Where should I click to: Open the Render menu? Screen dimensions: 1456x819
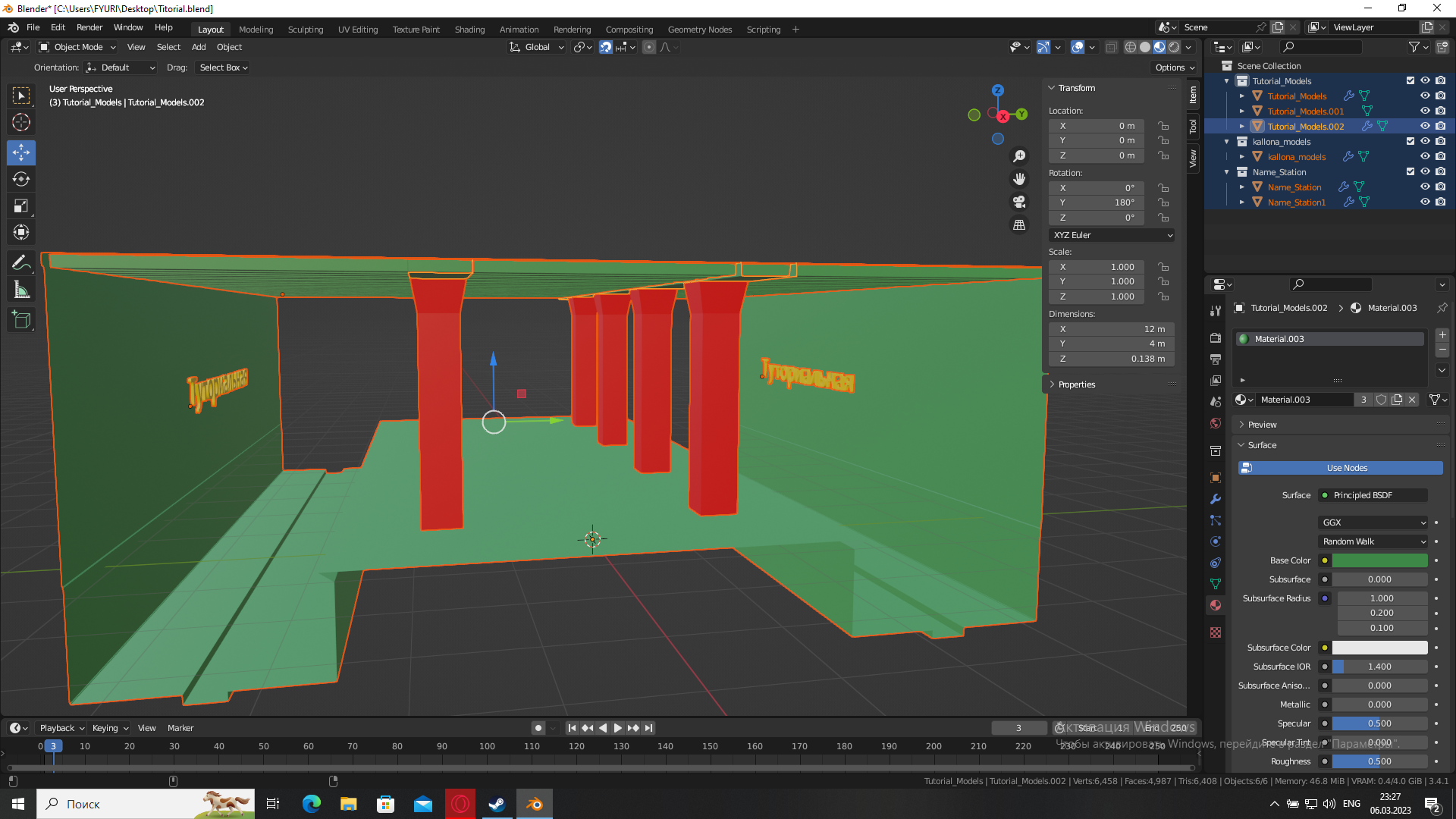tap(89, 27)
